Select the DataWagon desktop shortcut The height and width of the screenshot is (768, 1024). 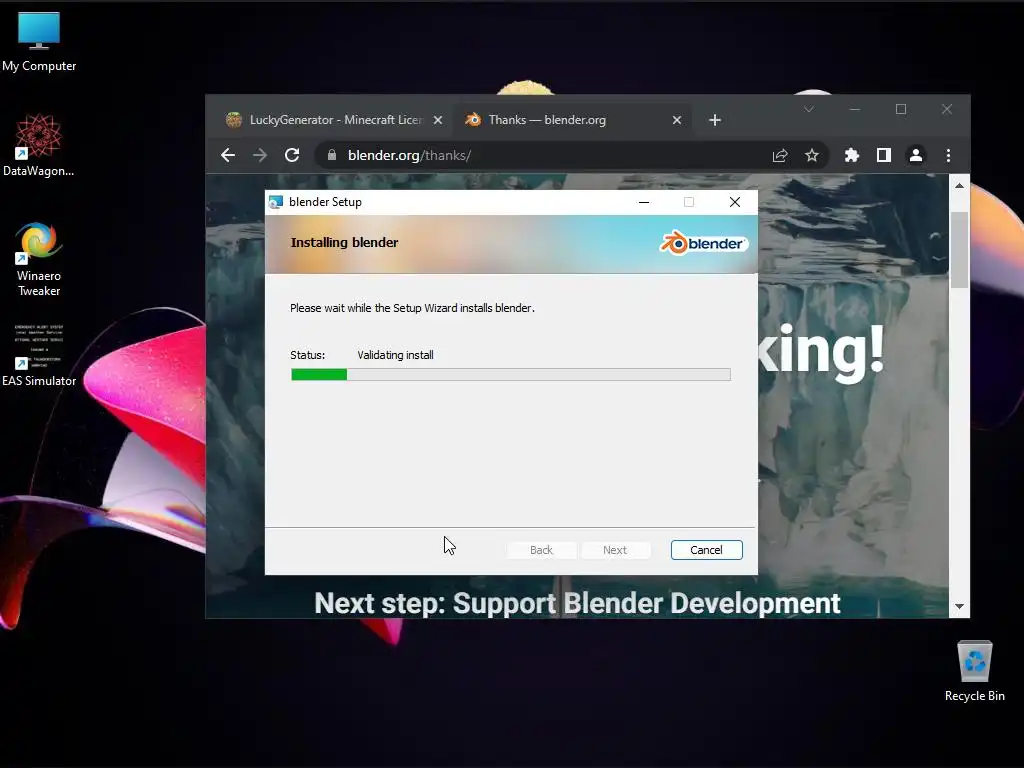39,145
